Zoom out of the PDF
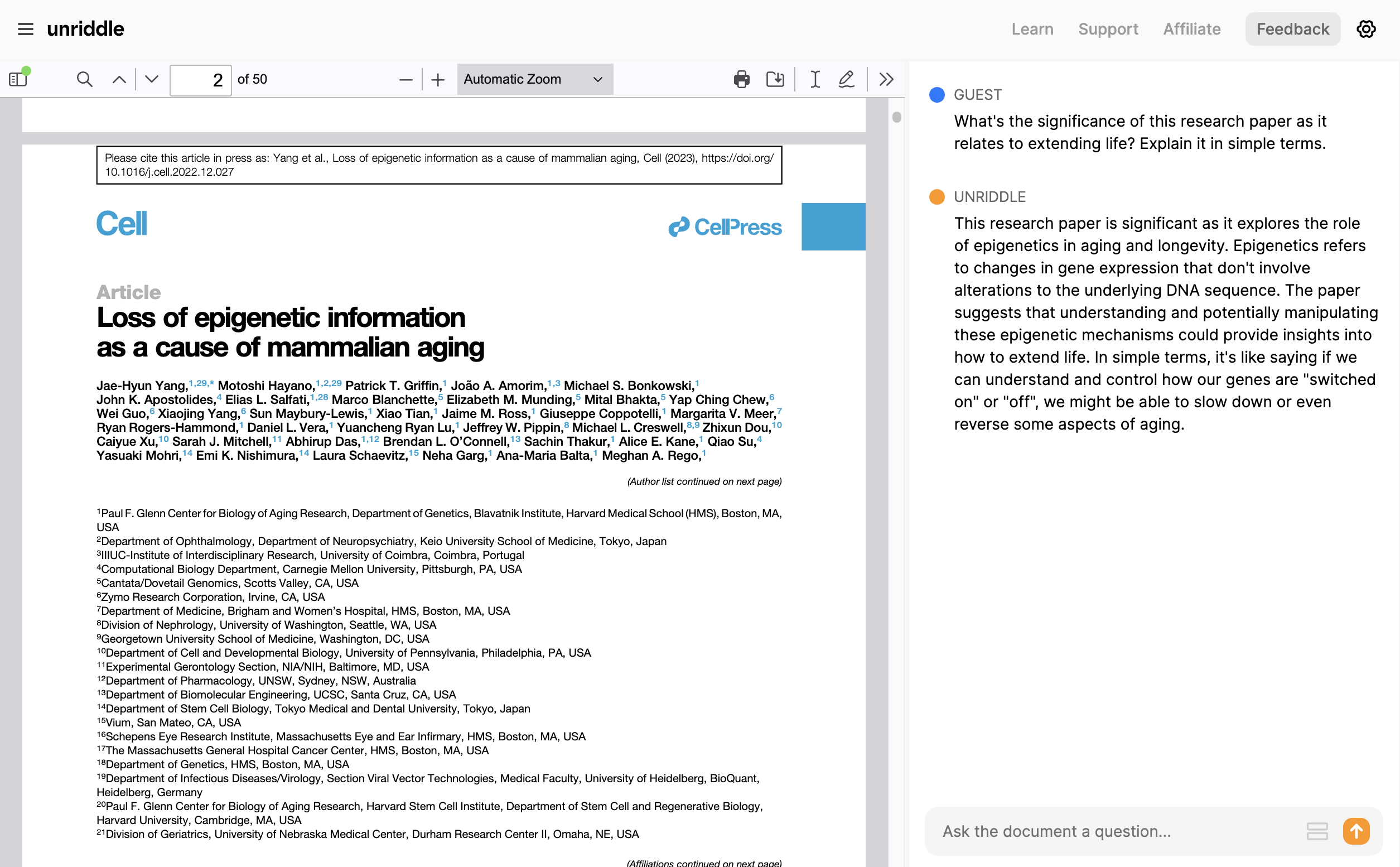 pyautogui.click(x=405, y=80)
